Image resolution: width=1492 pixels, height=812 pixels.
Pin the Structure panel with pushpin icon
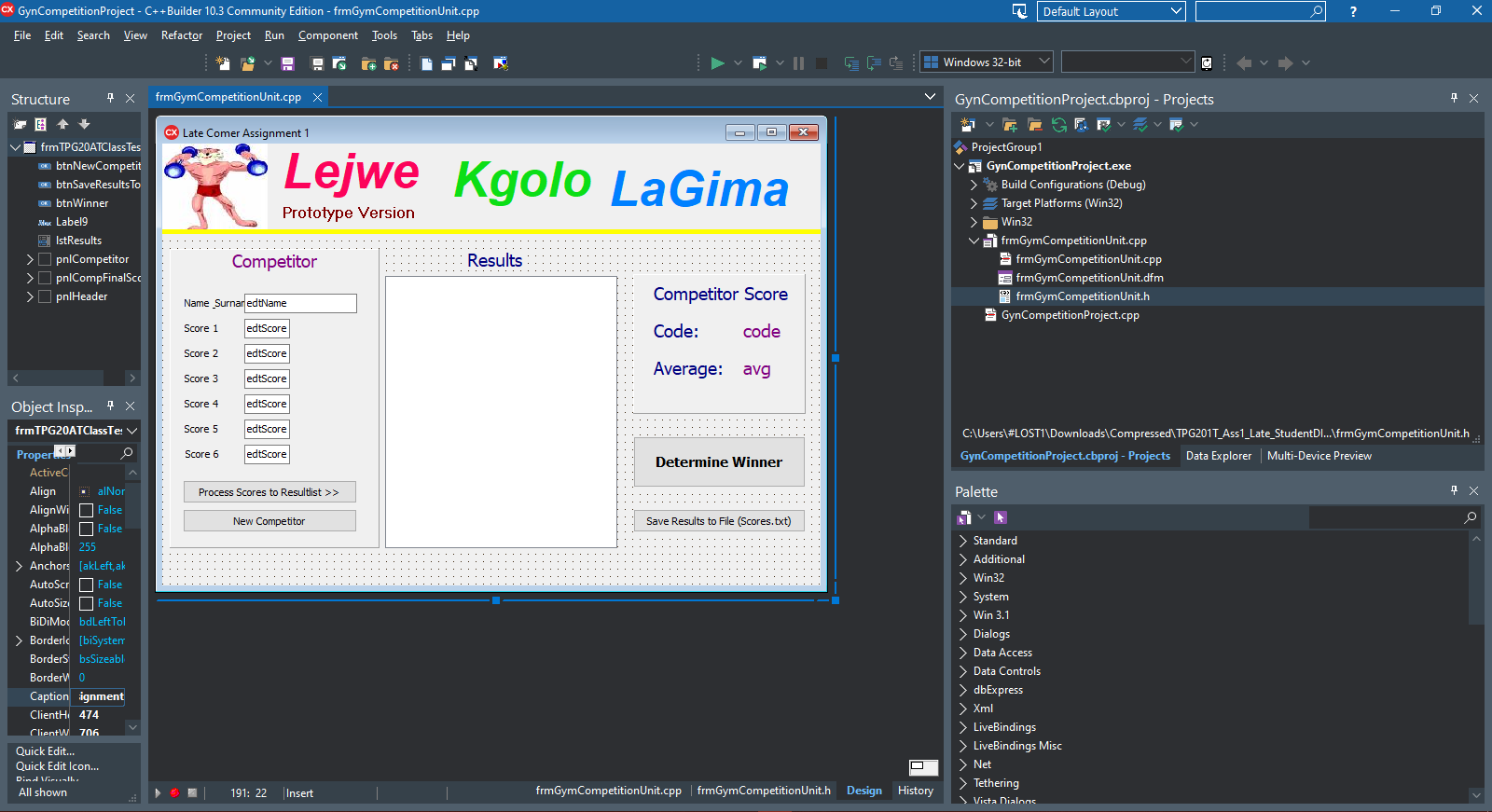pos(110,98)
